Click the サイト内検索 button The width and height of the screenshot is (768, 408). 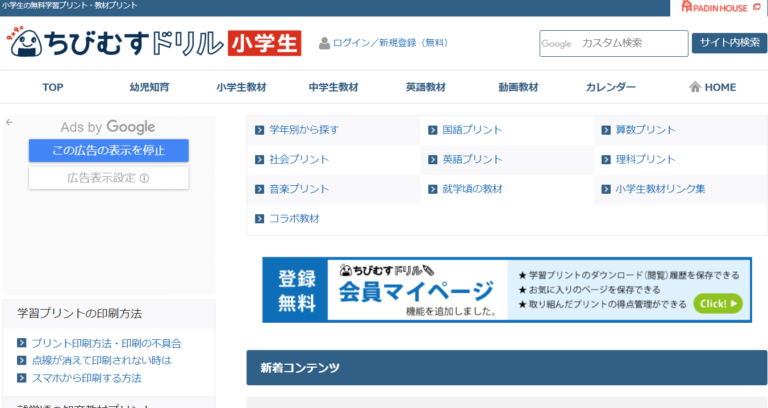coord(729,43)
